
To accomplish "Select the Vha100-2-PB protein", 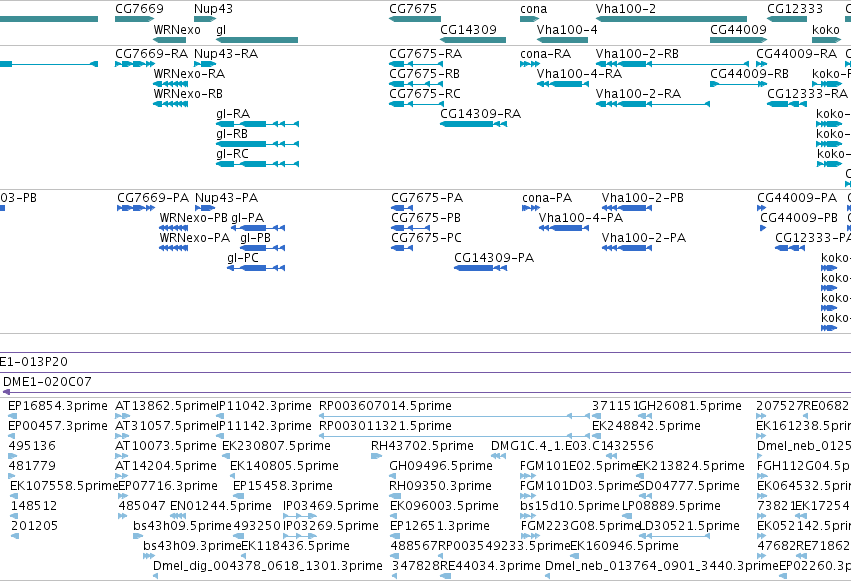I will (x=627, y=208).
